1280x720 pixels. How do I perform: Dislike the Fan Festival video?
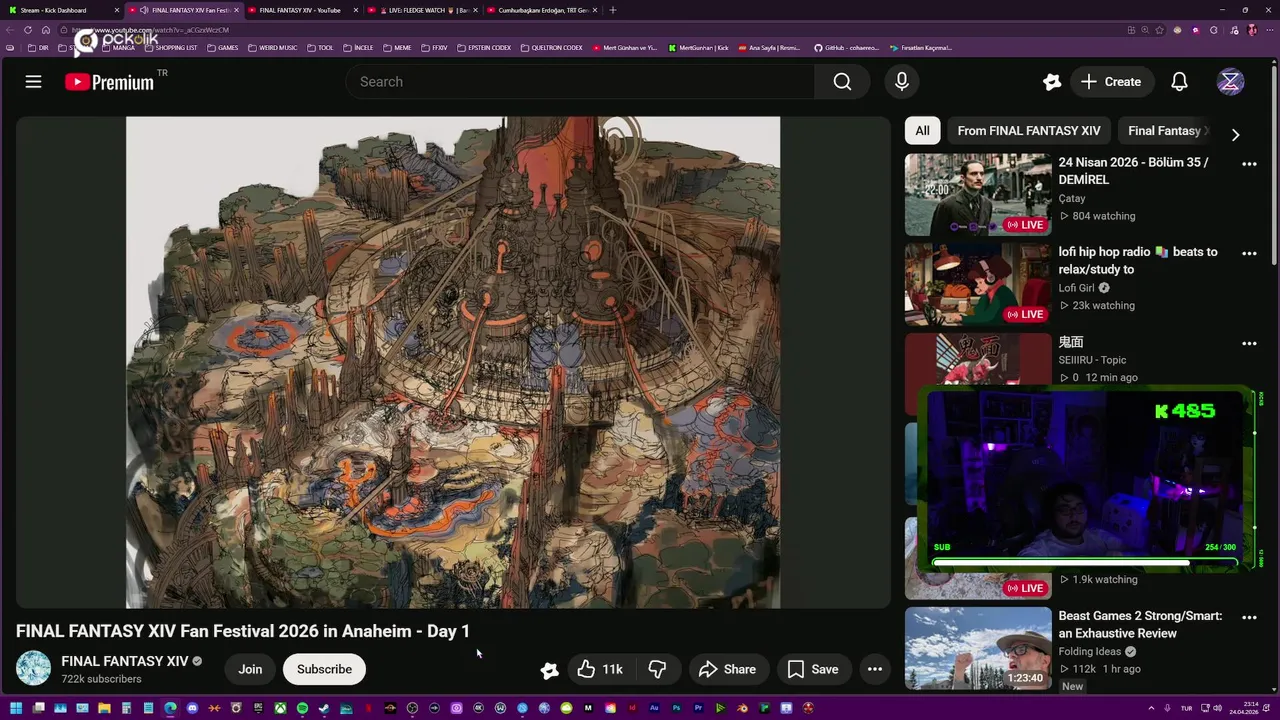657,669
